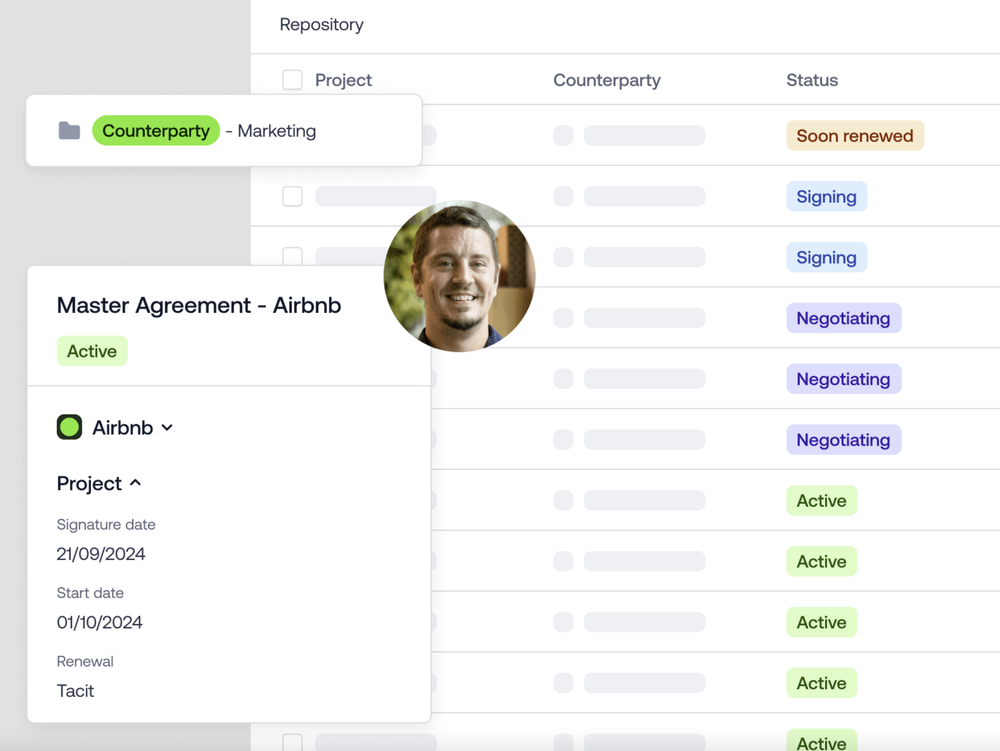Click the start date 01/10/2024
The width and height of the screenshot is (1000, 751).
[99, 622]
